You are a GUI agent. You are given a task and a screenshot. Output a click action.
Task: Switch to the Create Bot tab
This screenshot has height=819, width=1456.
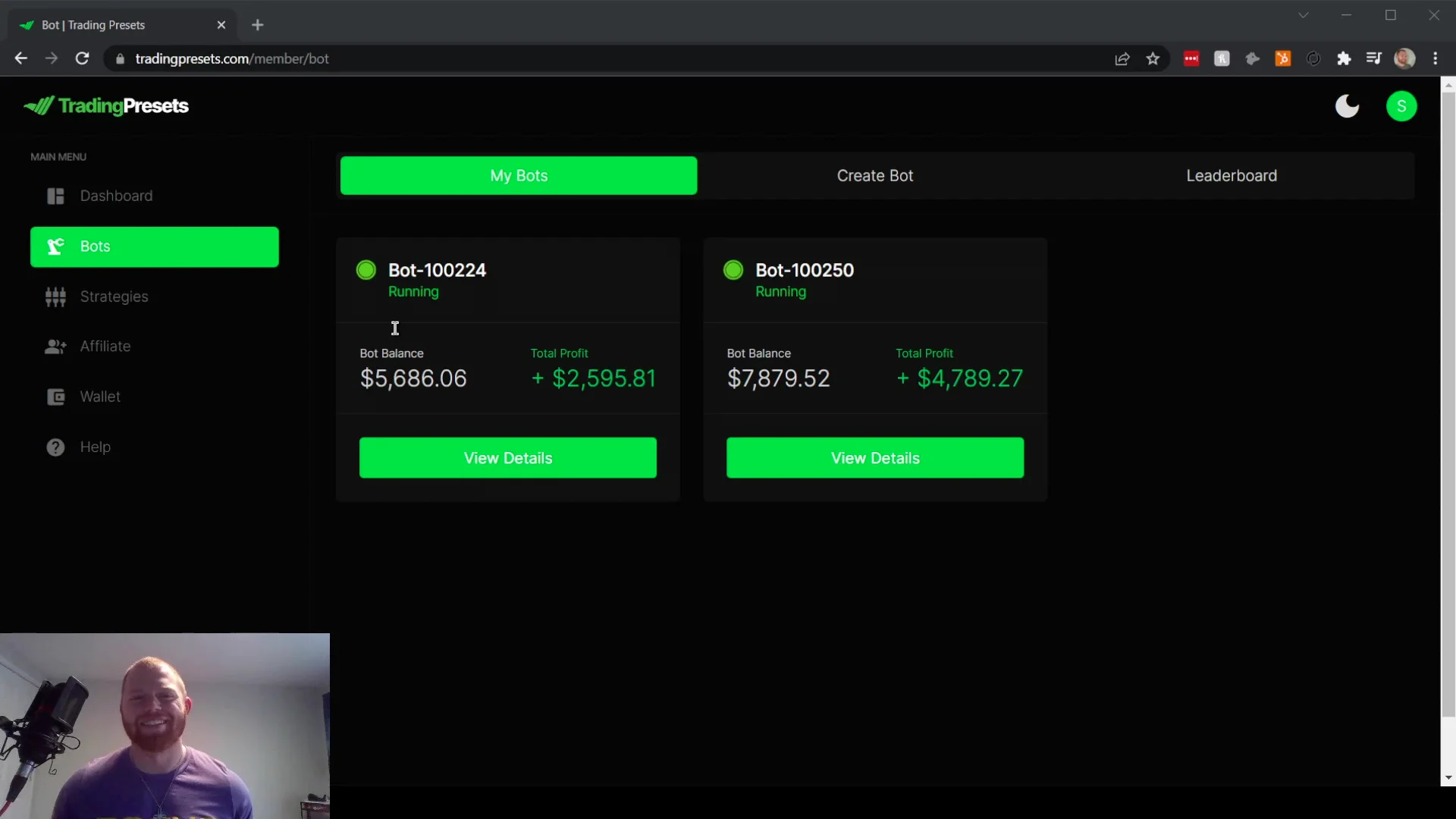coord(875,175)
